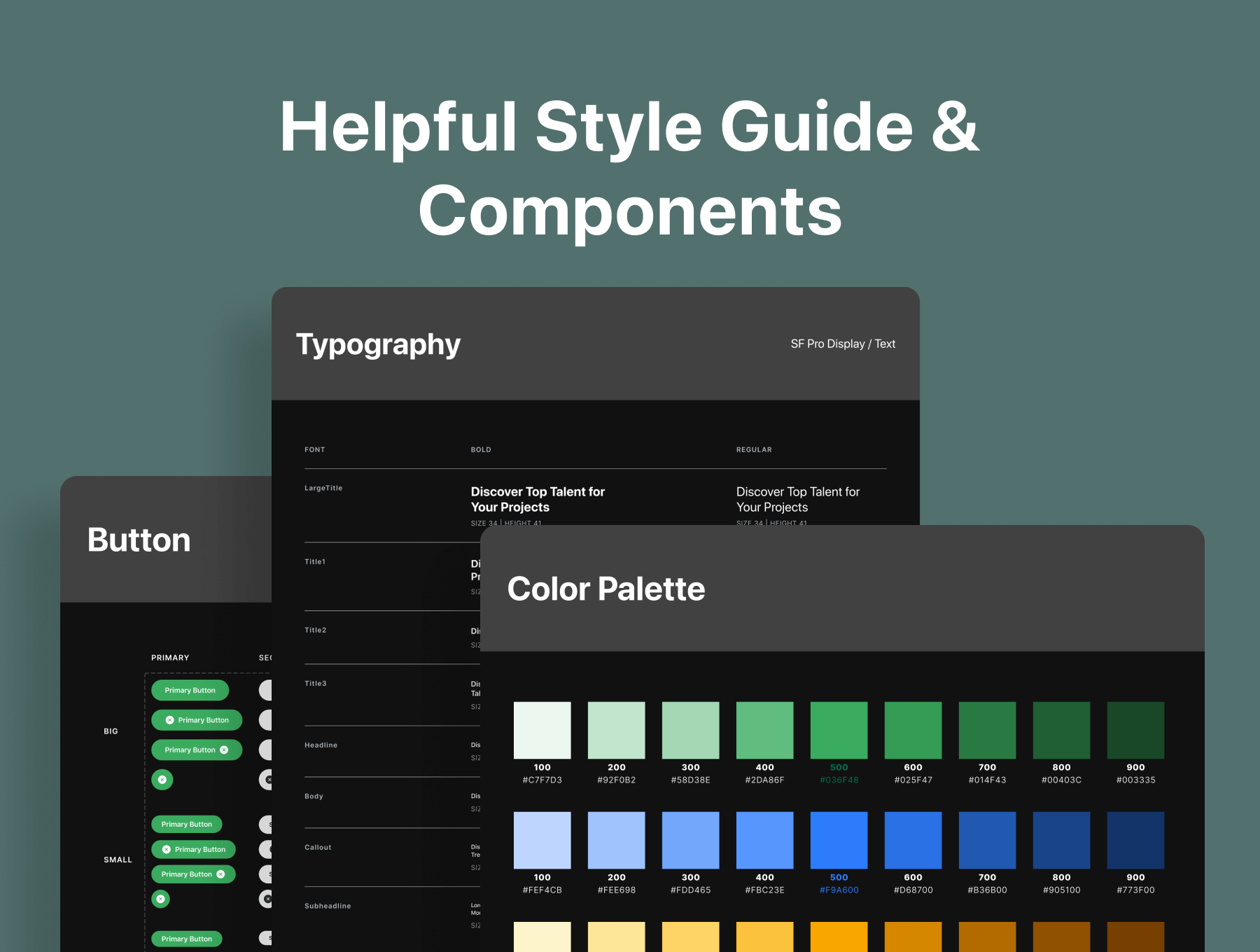Click the small icon-only green circle button
The width and height of the screenshot is (1260, 952).
pos(161,899)
